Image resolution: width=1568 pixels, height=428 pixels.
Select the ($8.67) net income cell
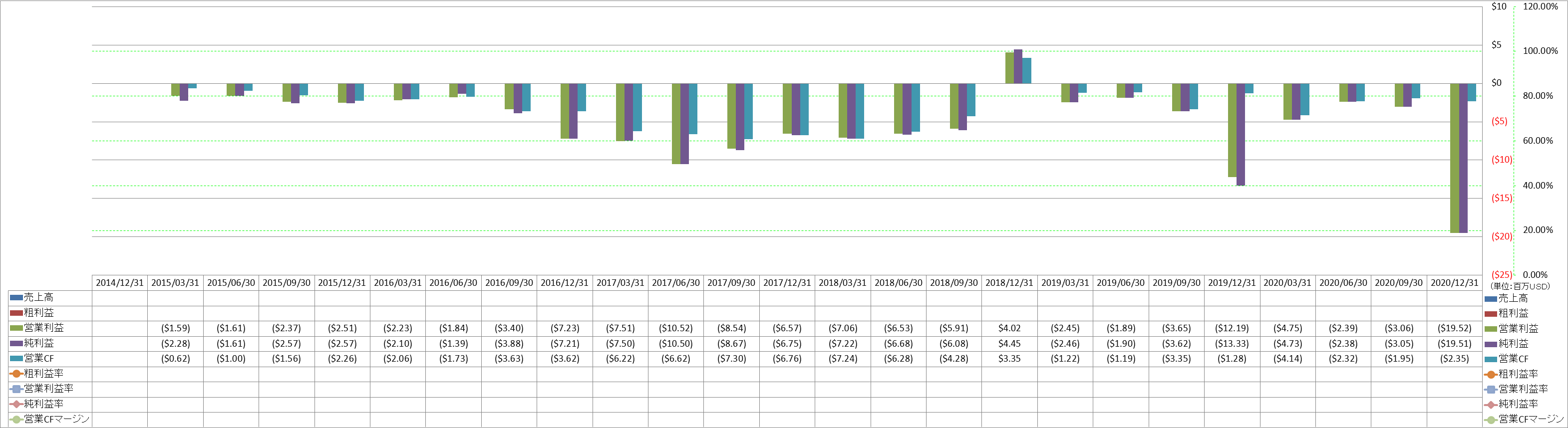coord(732,344)
